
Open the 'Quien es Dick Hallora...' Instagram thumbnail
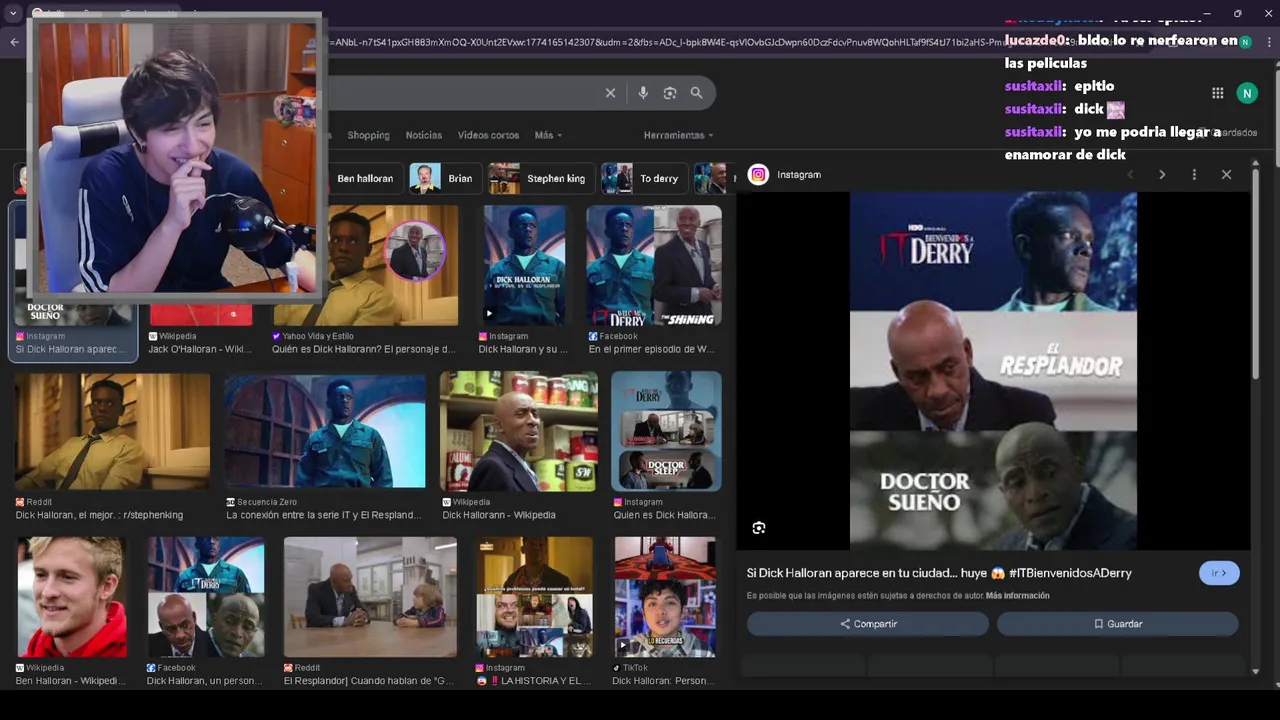(666, 431)
